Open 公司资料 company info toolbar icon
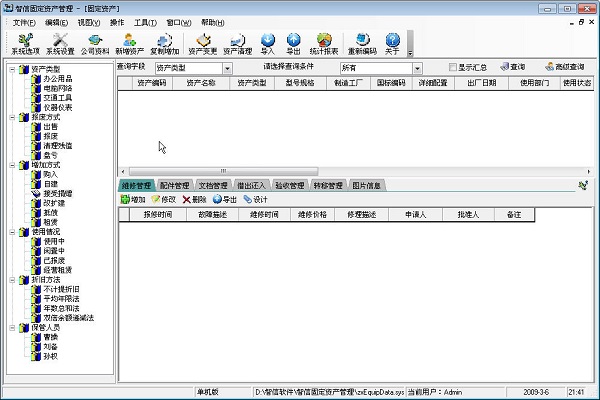 point(95,44)
